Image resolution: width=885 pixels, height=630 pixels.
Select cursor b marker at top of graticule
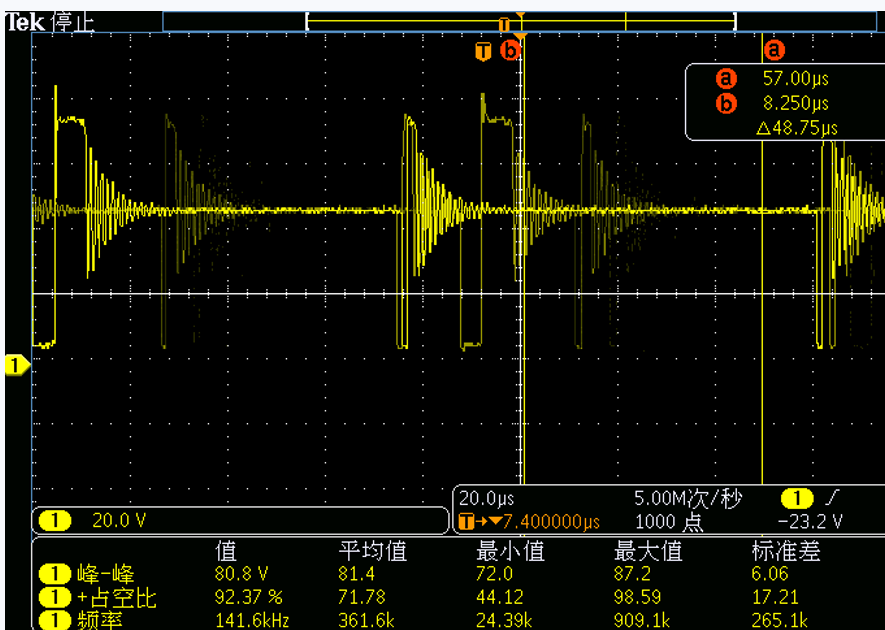[x=510, y=51]
